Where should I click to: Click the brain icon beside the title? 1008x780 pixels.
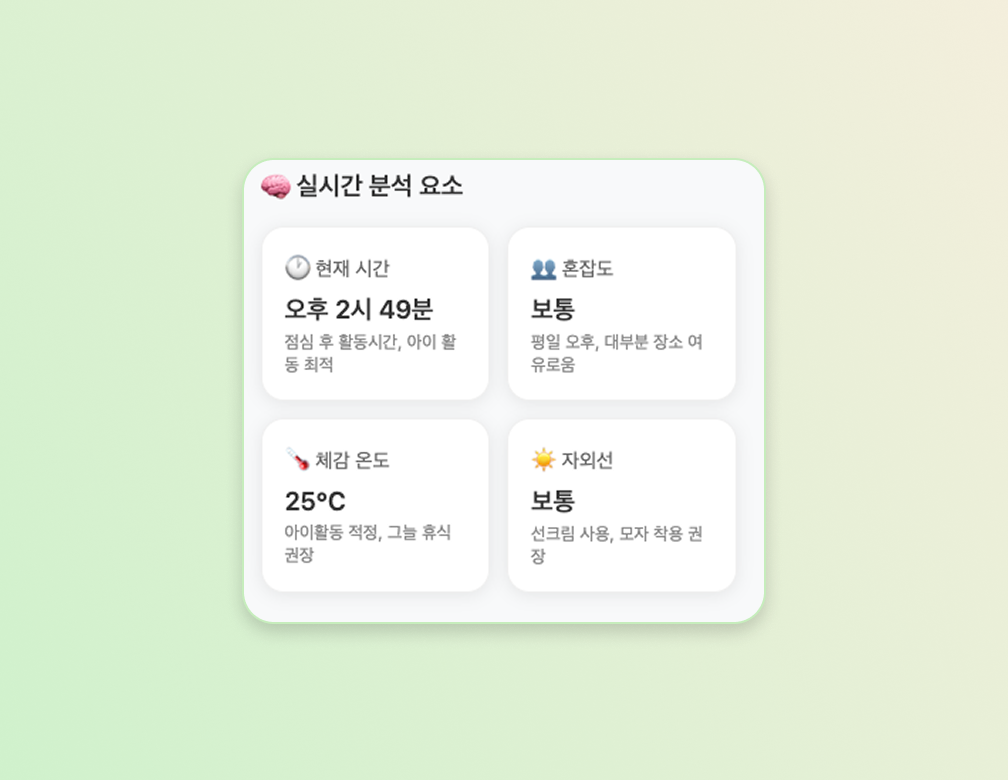point(275,186)
